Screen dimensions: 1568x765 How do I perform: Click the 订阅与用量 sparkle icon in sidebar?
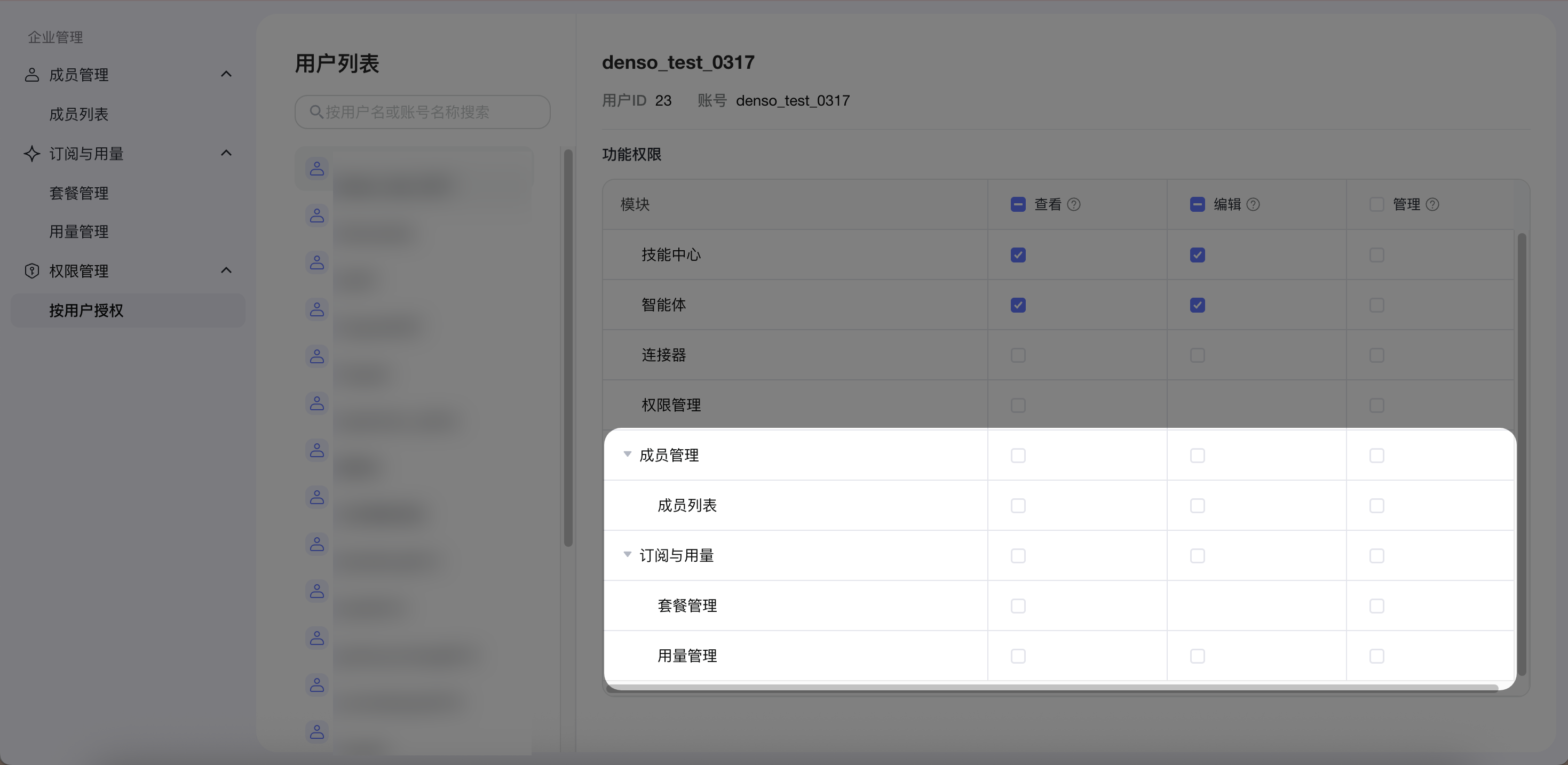tap(31, 153)
